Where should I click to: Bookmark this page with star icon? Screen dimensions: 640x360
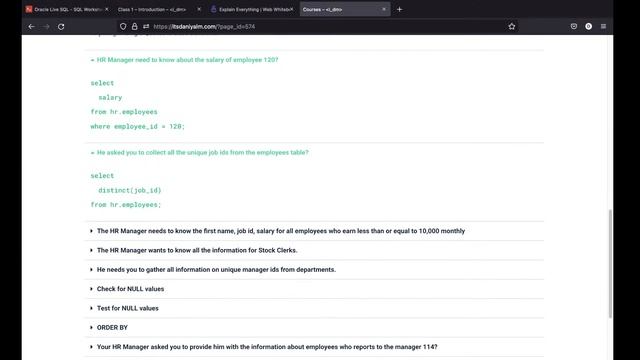(x=511, y=27)
